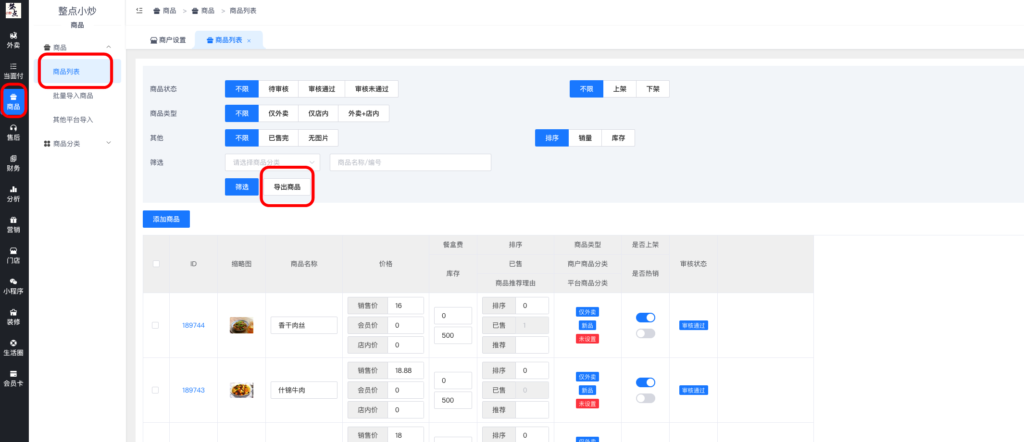
Task: Collapse the 商品 menu group
Action: [76, 47]
